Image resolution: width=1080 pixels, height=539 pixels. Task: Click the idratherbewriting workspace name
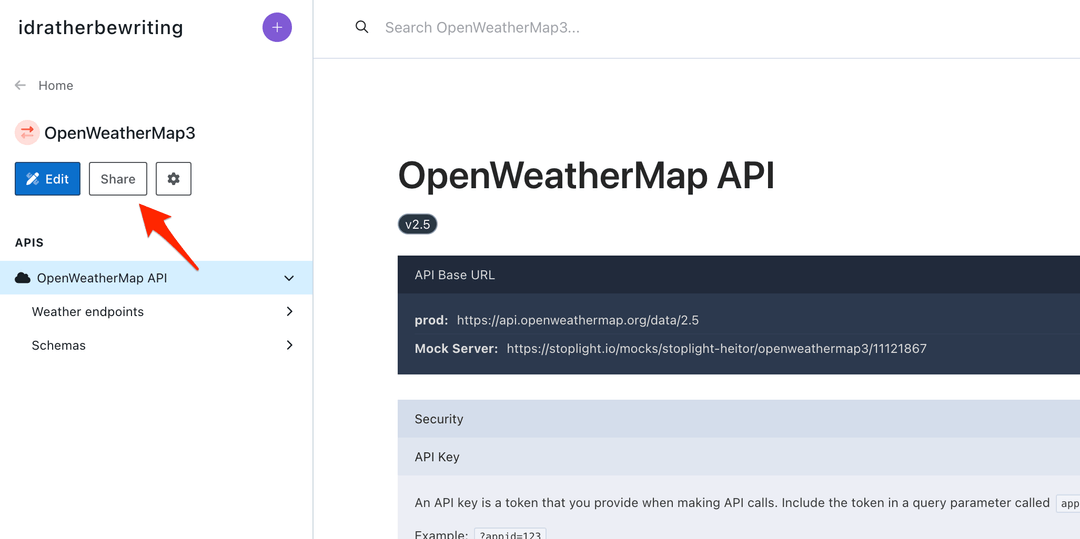tap(101, 28)
